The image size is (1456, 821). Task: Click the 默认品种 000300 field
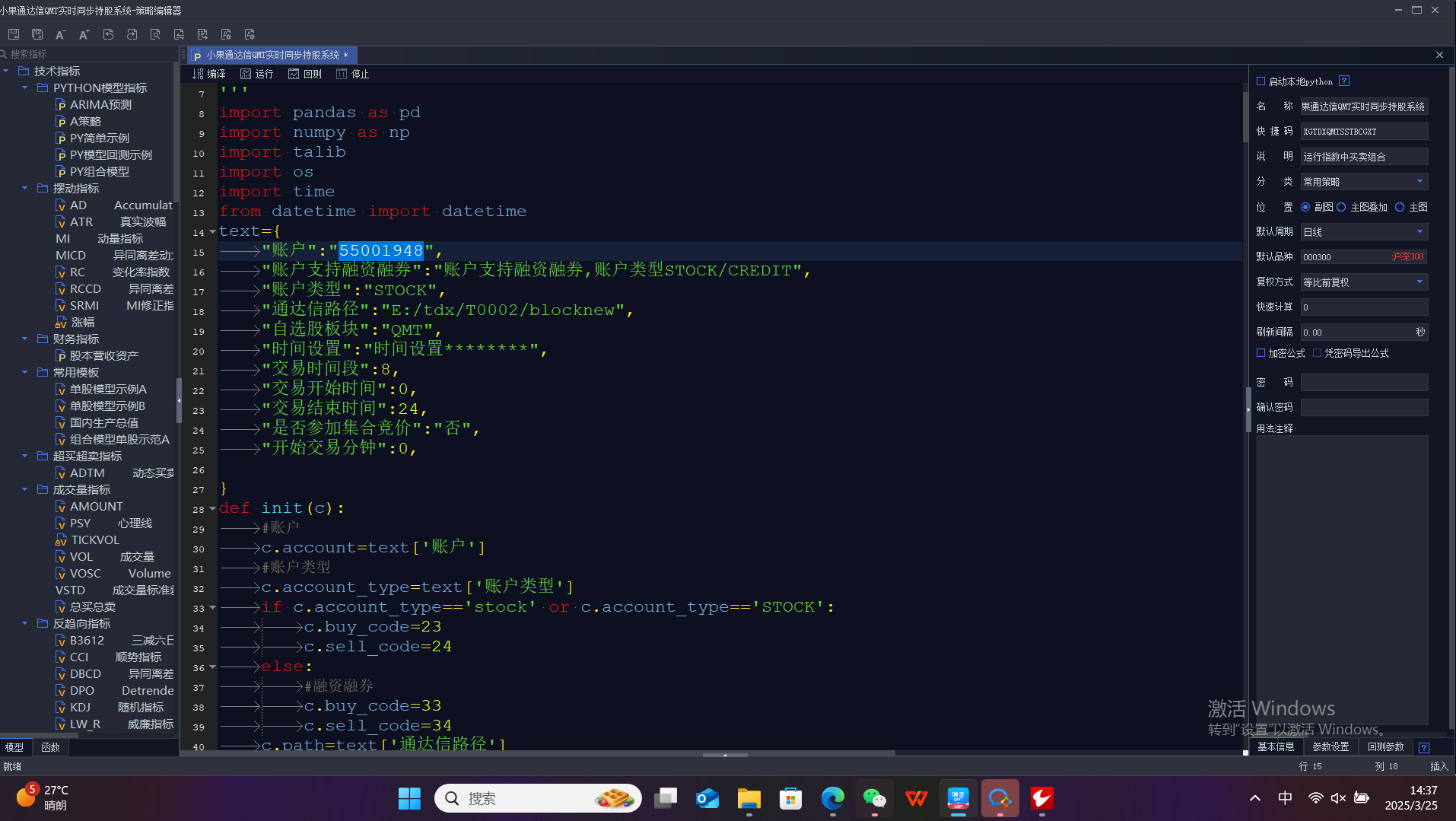tap(1364, 257)
